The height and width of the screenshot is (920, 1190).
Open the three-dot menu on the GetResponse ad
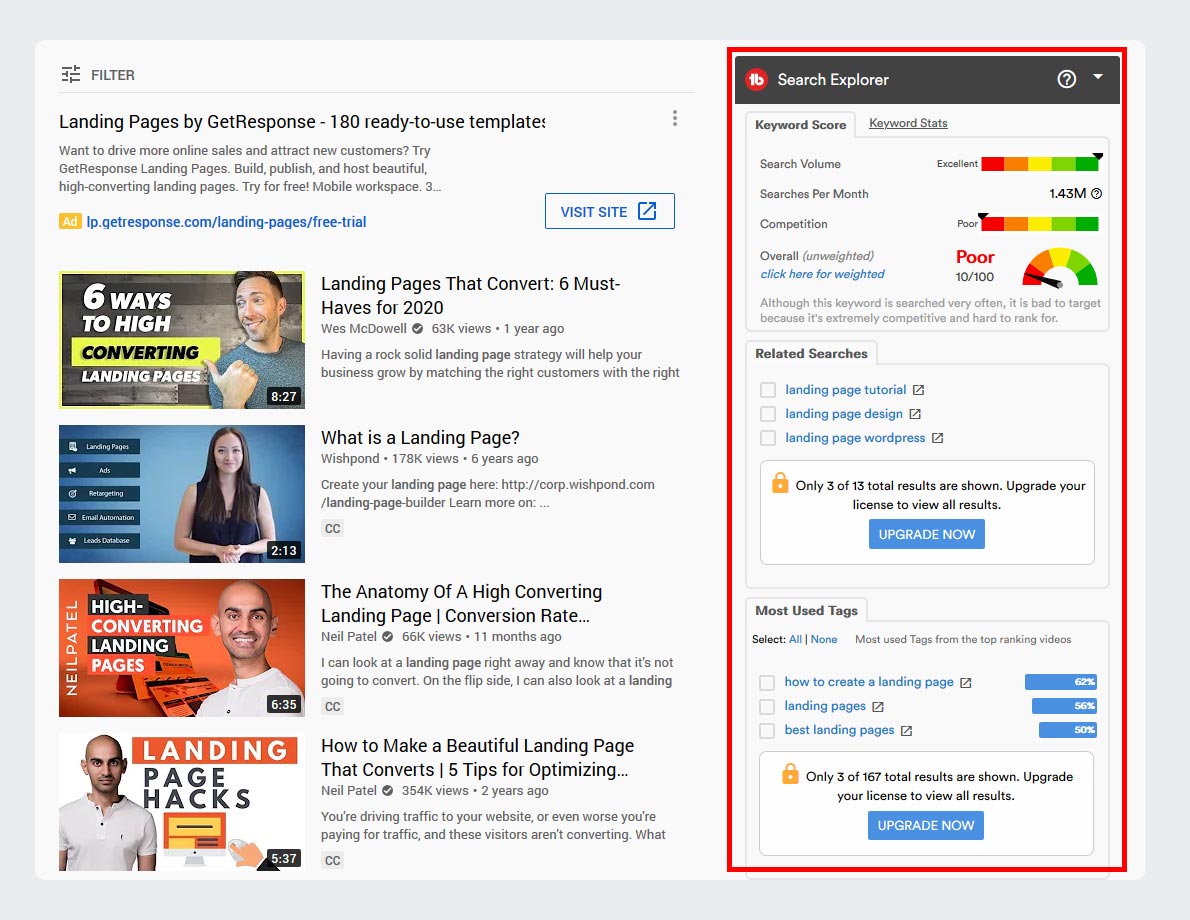click(675, 118)
